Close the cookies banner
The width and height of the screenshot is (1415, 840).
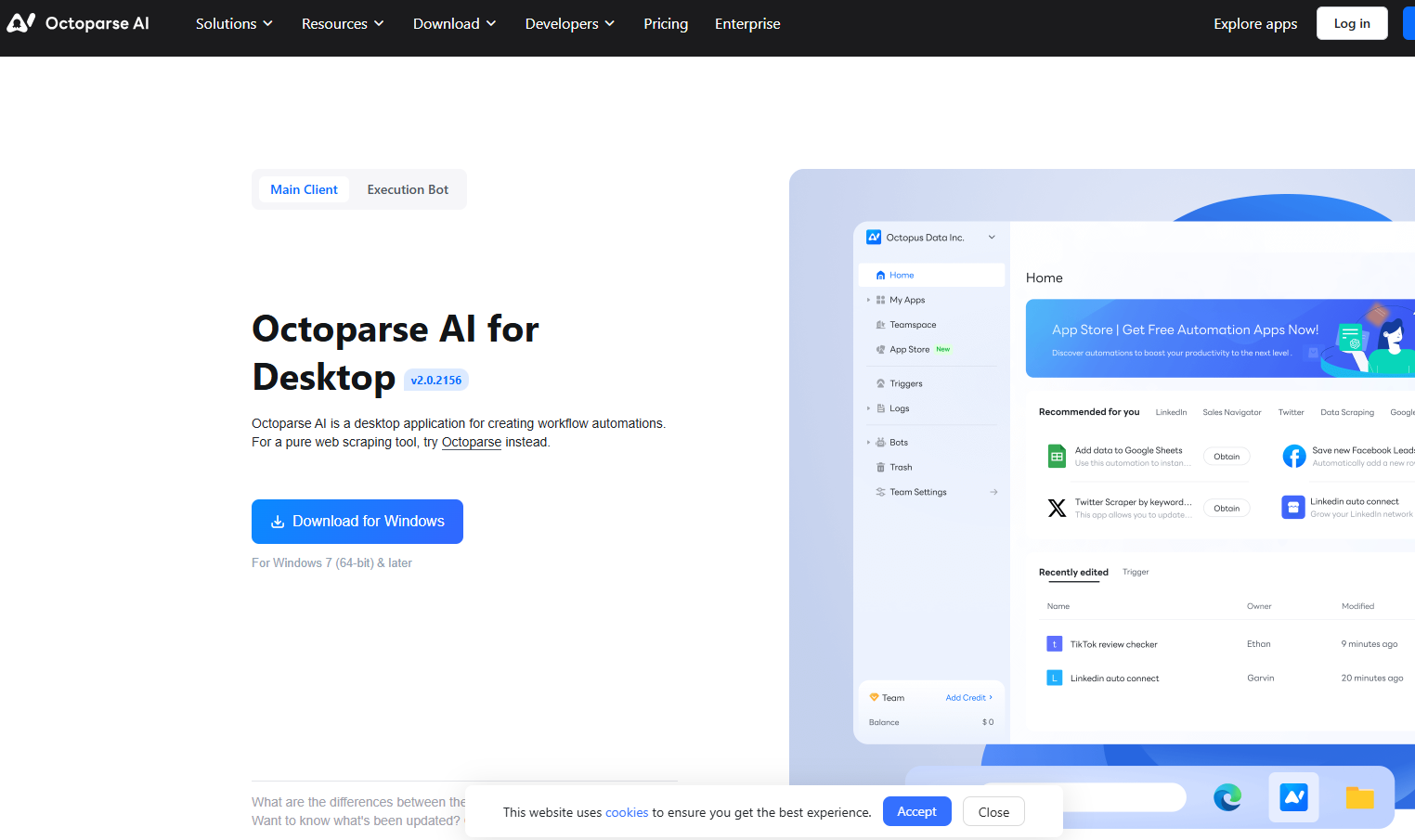[993, 811]
